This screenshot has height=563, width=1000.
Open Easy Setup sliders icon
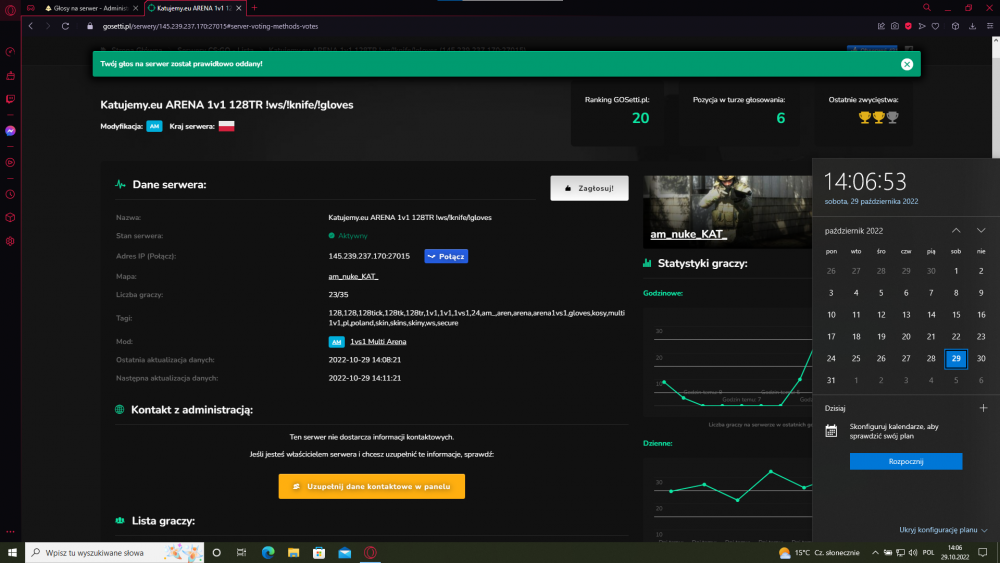click(x=990, y=26)
